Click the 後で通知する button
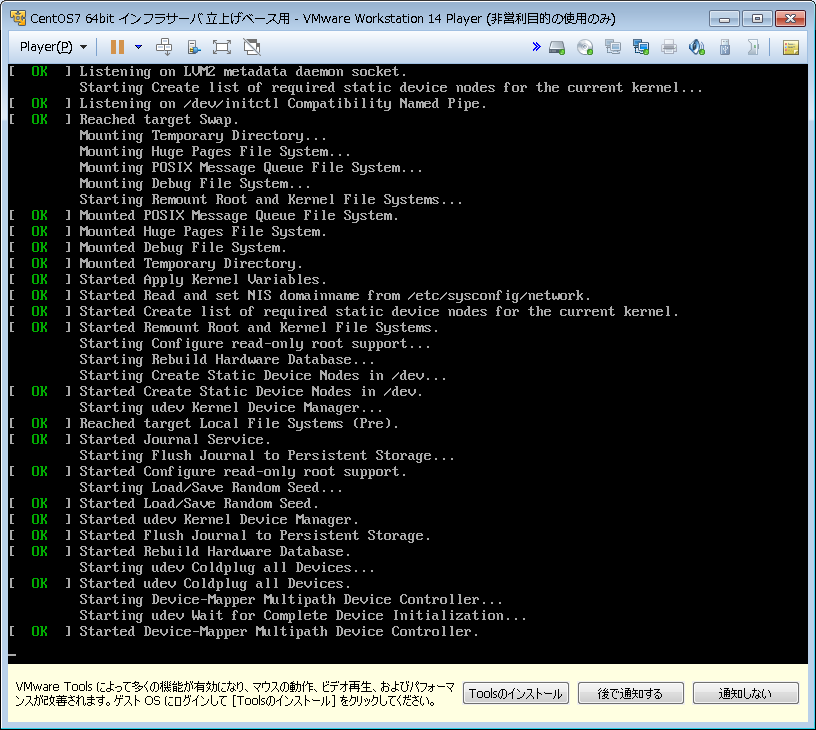Image resolution: width=816 pixels, height=730 pixels. click(630, 694)
